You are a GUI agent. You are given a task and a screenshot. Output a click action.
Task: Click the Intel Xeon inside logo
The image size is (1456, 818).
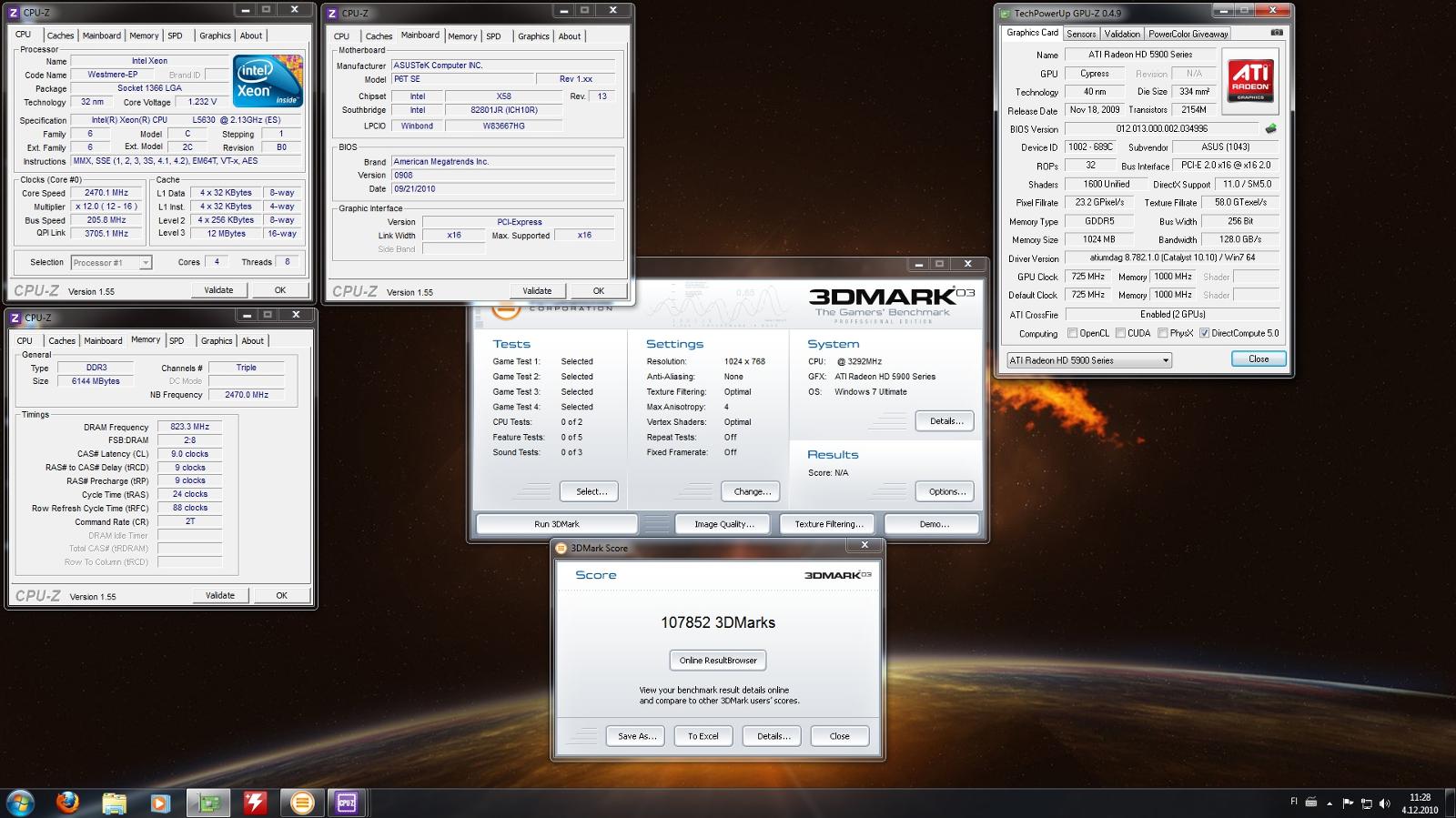point(268,81)
